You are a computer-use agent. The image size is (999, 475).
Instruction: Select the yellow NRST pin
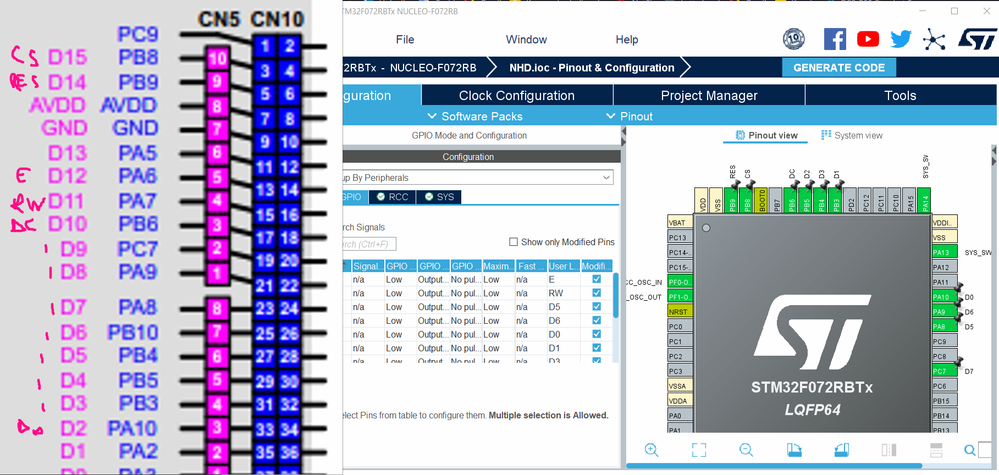pos(679,312)
